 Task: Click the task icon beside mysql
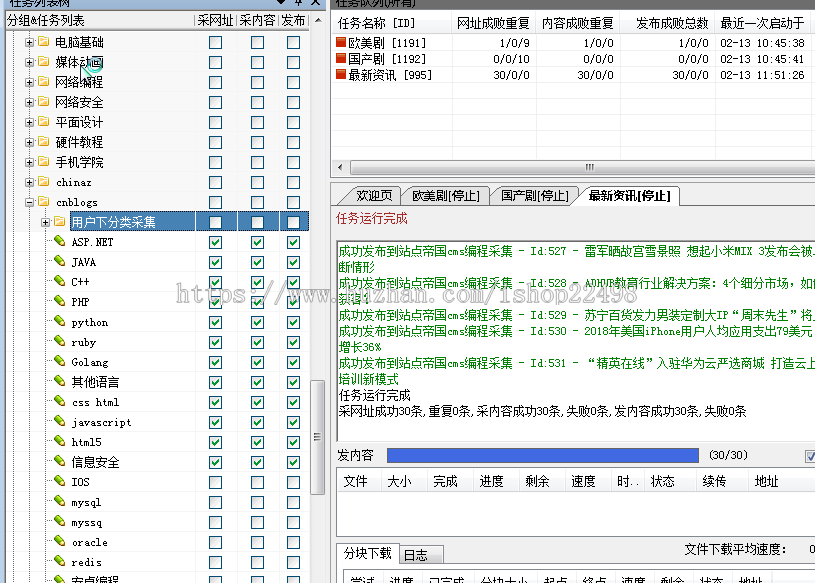pos(60,501)
